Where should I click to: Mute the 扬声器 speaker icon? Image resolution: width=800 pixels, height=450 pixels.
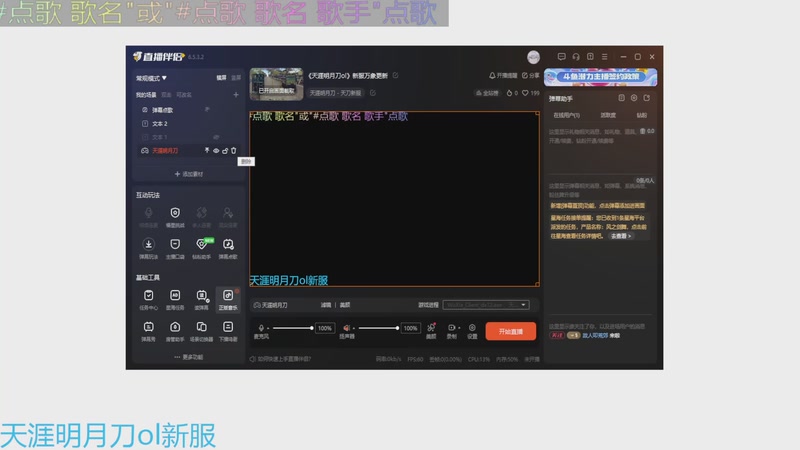(x=346, y=328)
